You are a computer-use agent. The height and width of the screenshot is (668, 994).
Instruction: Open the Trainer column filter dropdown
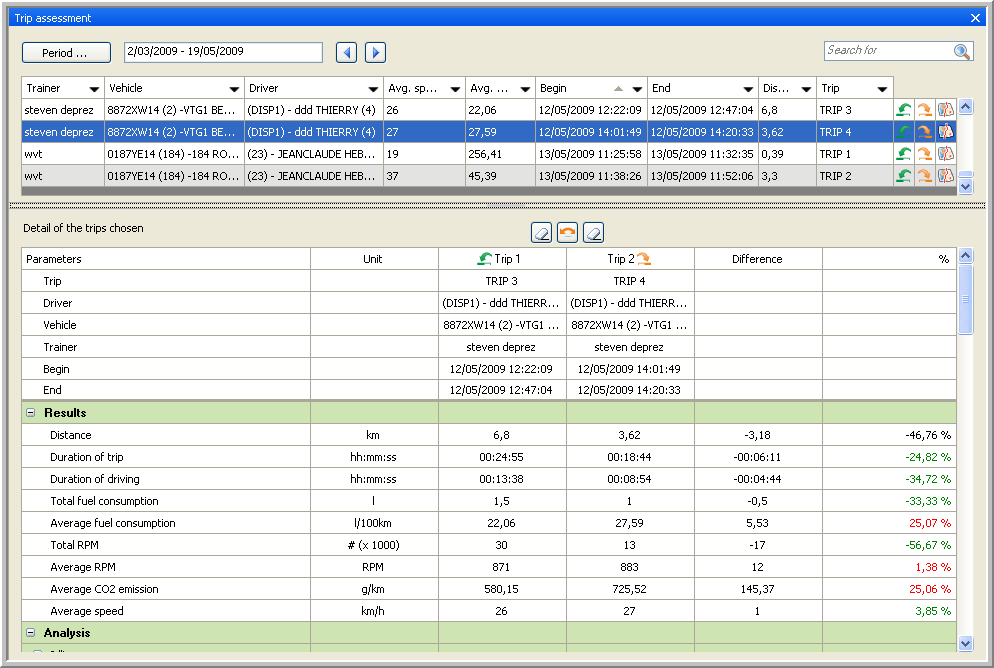click(x=94, y=89)
